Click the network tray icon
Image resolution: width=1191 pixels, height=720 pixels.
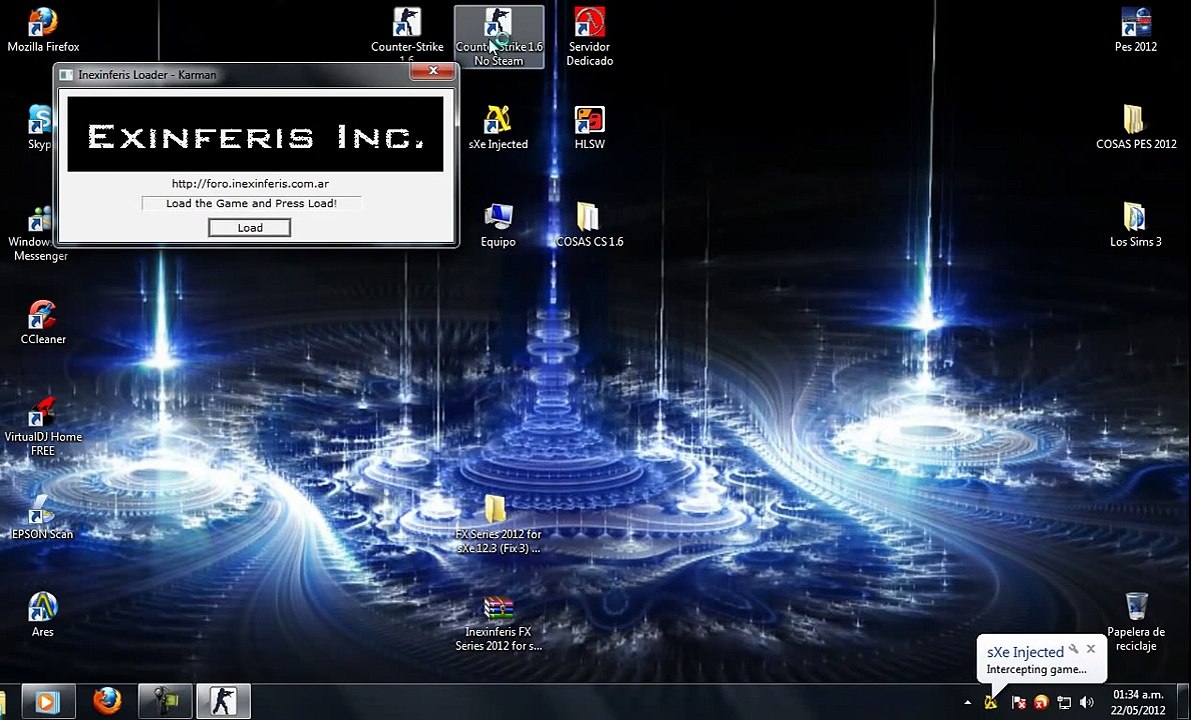coord(1064,703)
